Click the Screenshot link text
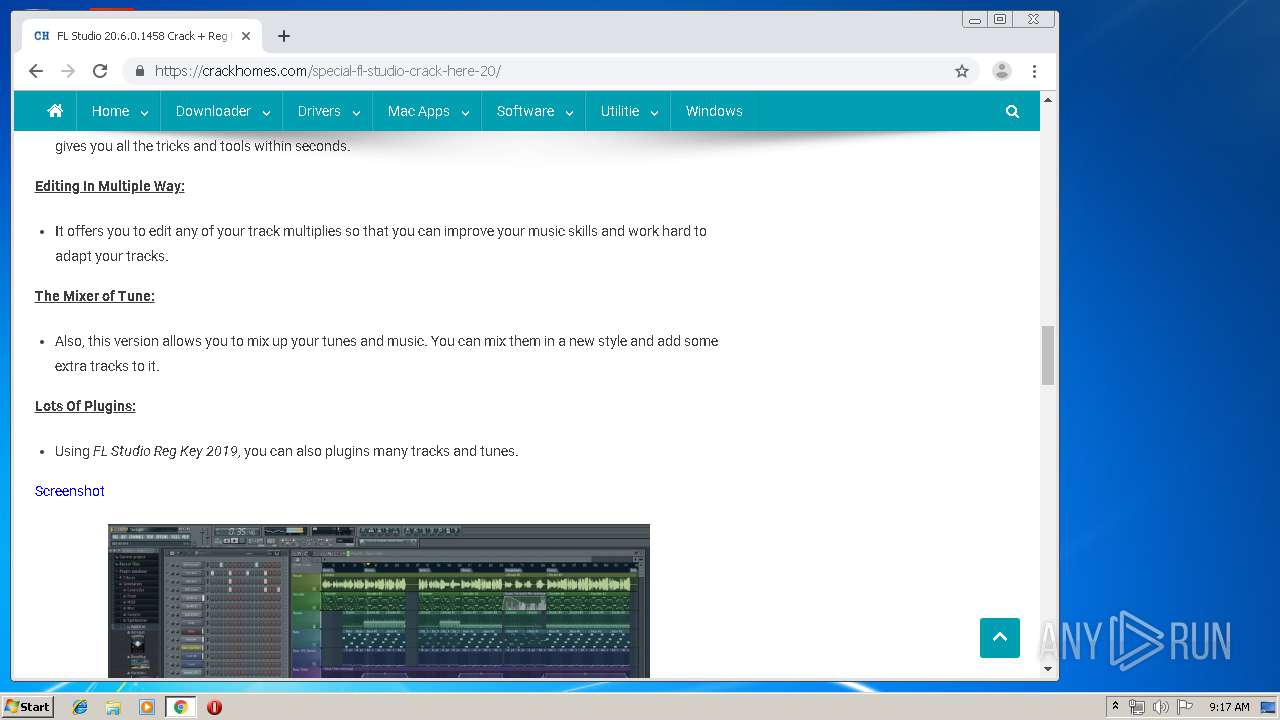1280x720 pixels. 70,491
